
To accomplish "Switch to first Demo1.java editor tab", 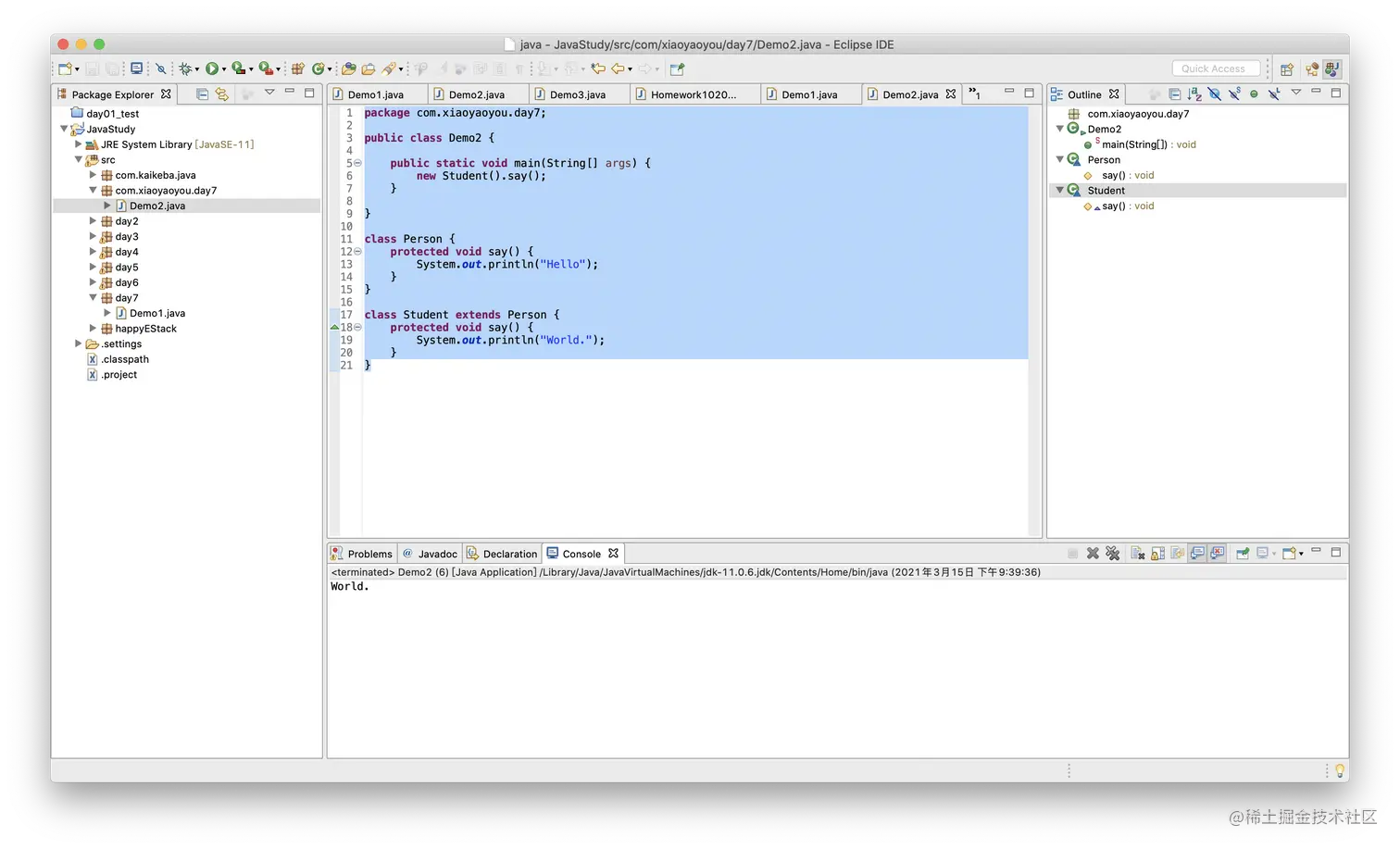I will click(377, 94).
